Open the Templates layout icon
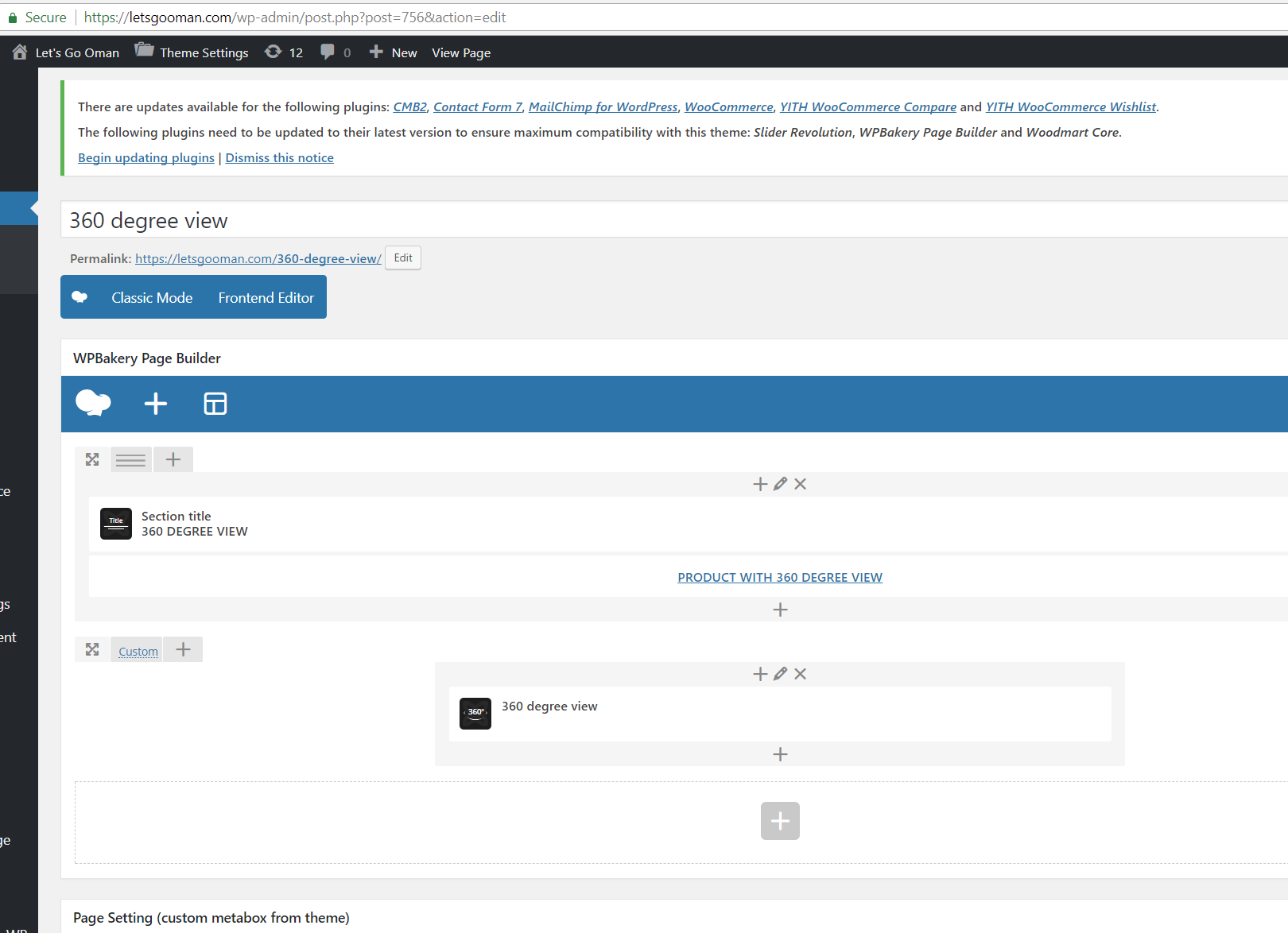Image resolution: width=1288 pixels, height=933 pixels. coord(215,404)
